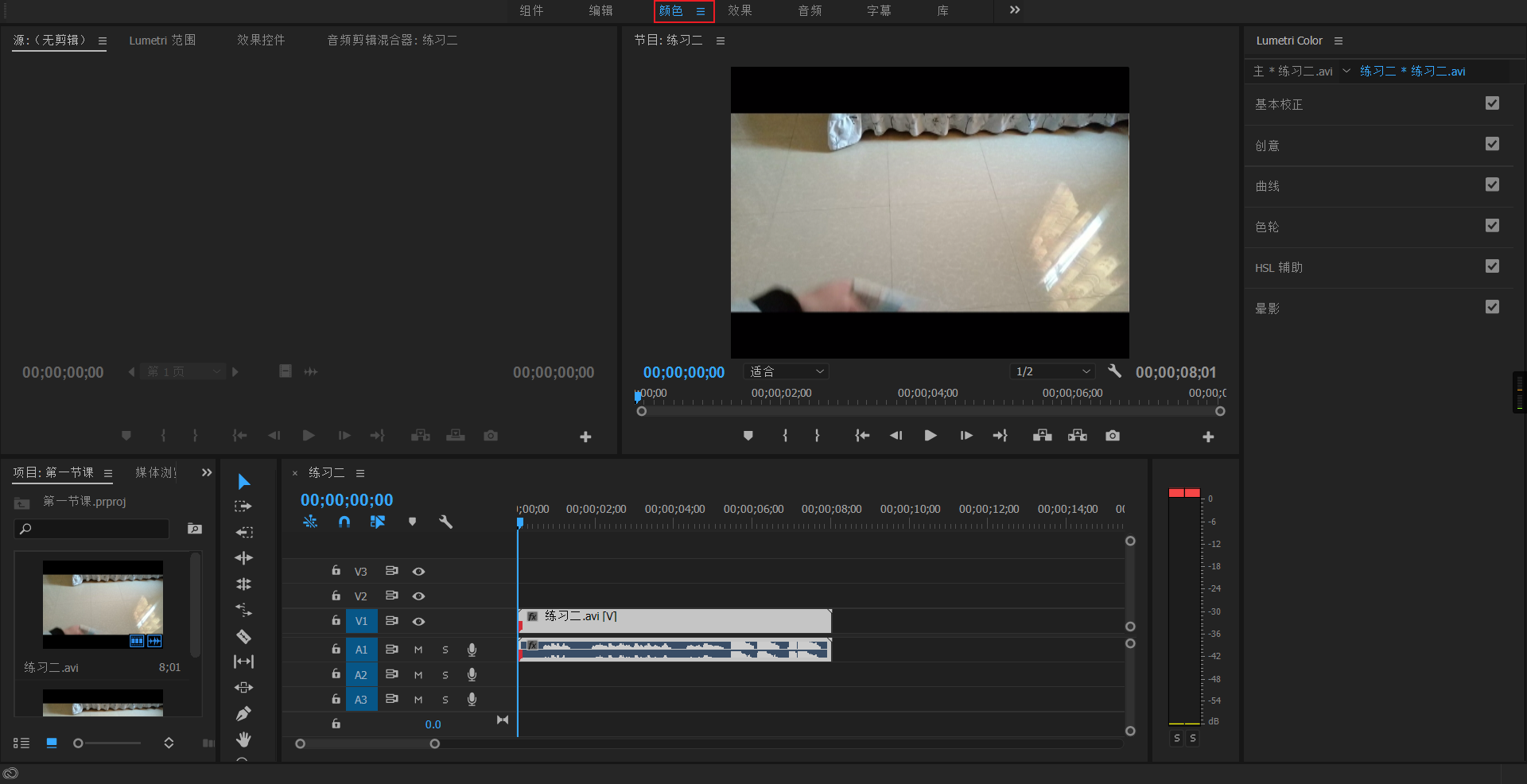Hide track V1 with eye icon
The width and height of the screenshot is (1527, 784).
418,622
